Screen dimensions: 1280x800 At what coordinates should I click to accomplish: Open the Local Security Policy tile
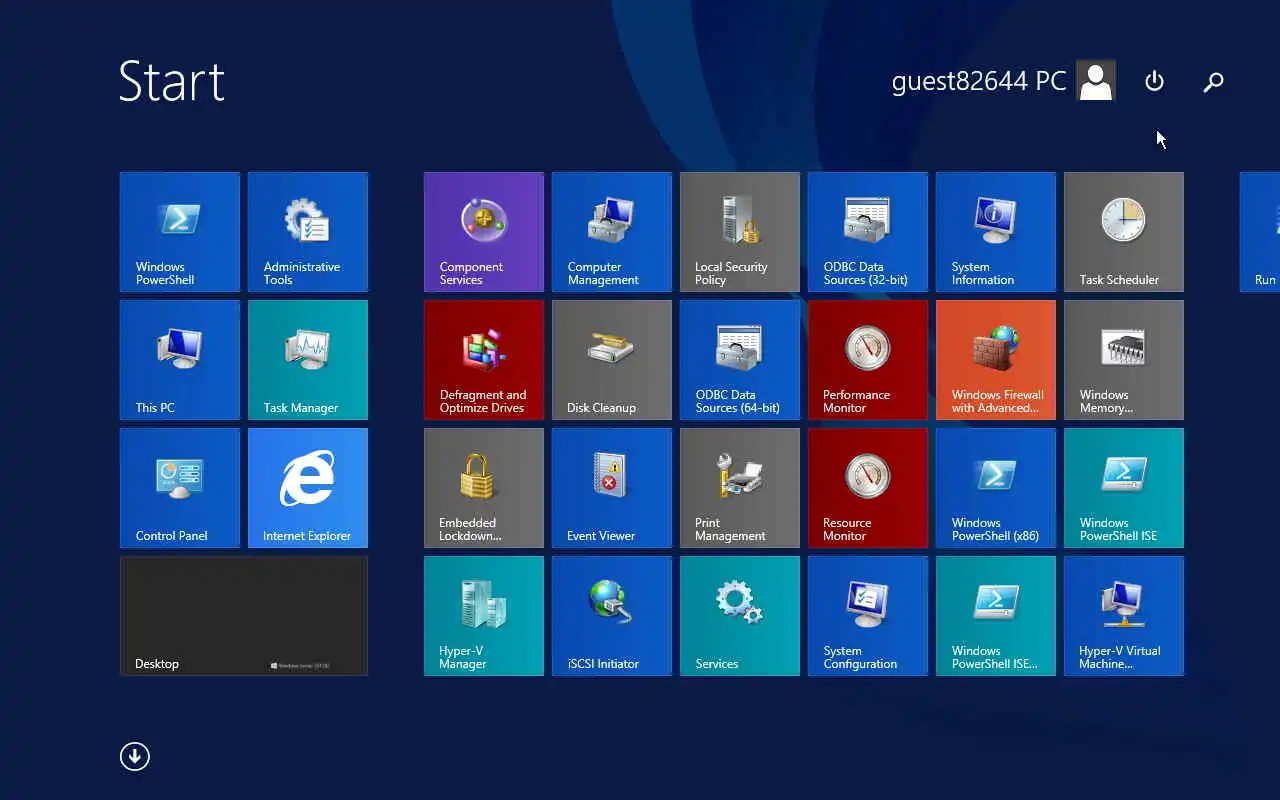click(x=740, y=232)
